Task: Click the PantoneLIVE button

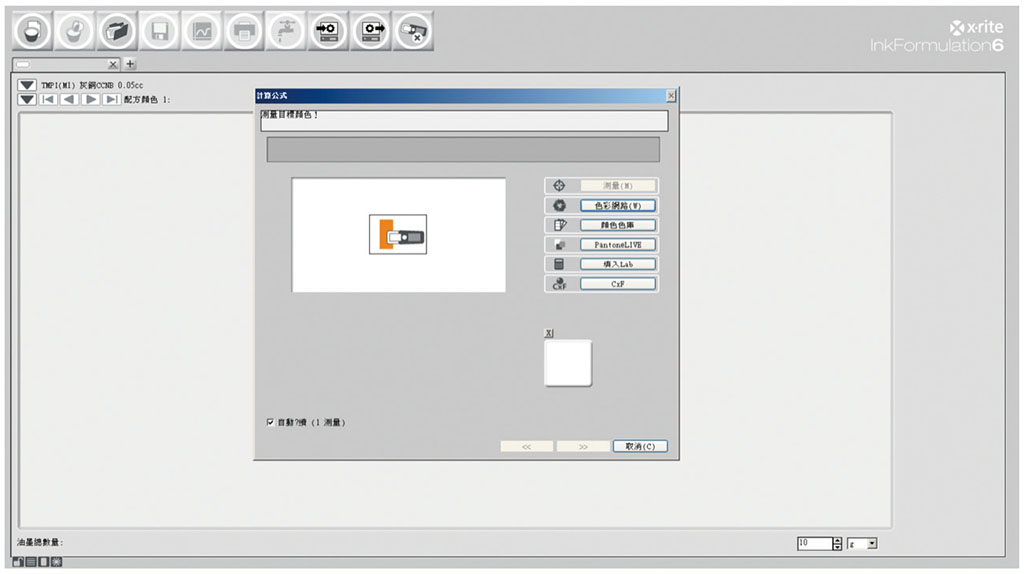Action: [x=618, y=245]
